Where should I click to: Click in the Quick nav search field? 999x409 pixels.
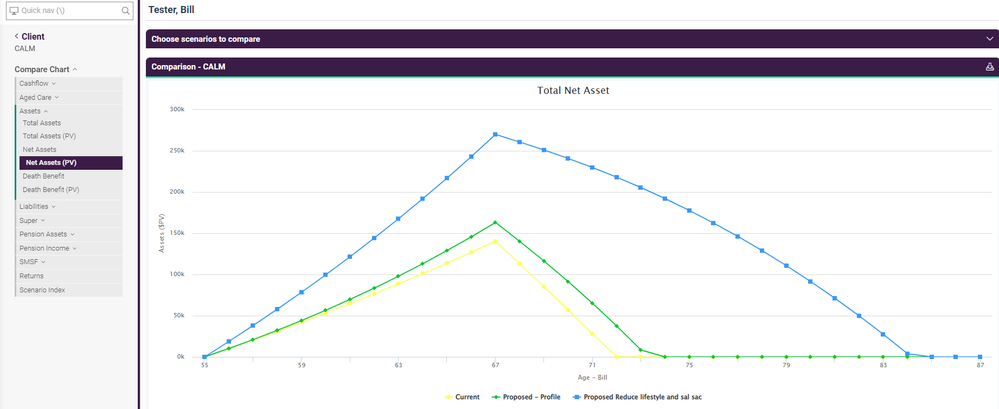tap(70, 11)
